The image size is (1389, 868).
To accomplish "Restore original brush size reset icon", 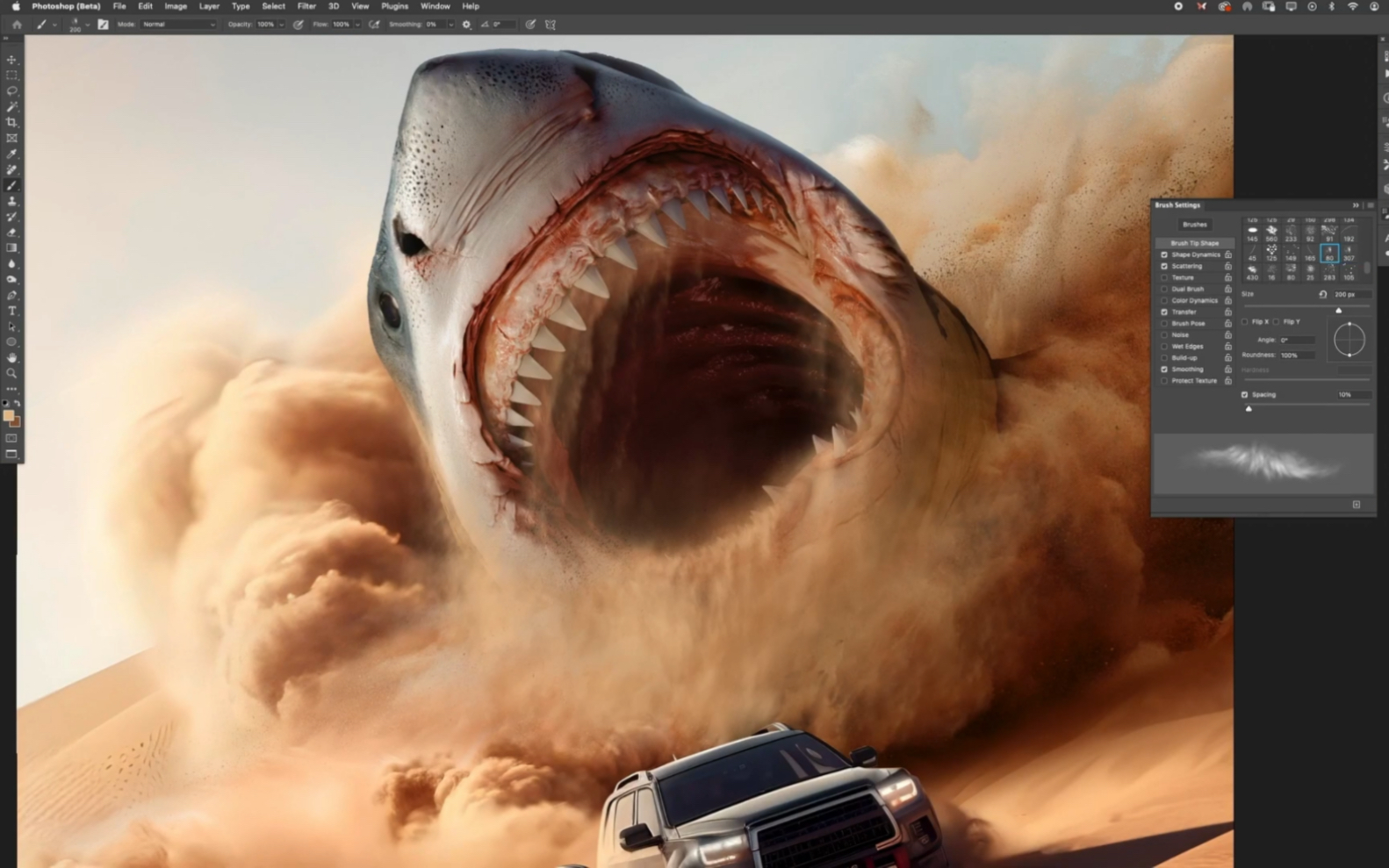I will pos(1322,295).
